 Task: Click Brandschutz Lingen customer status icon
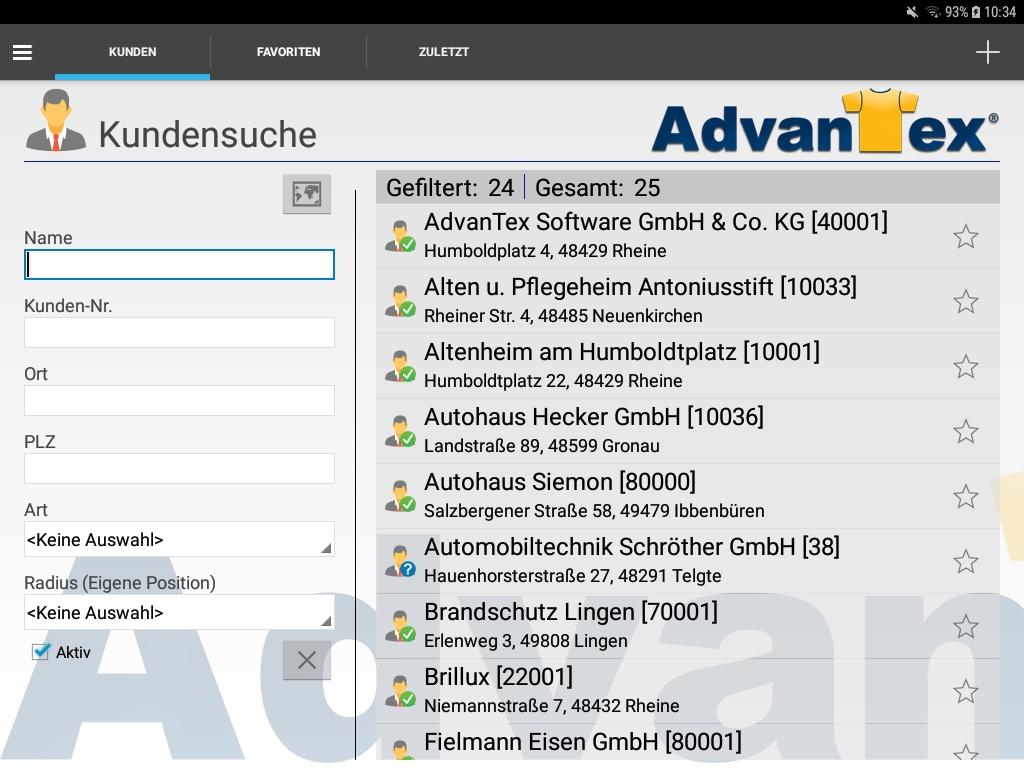coord(400,626)
